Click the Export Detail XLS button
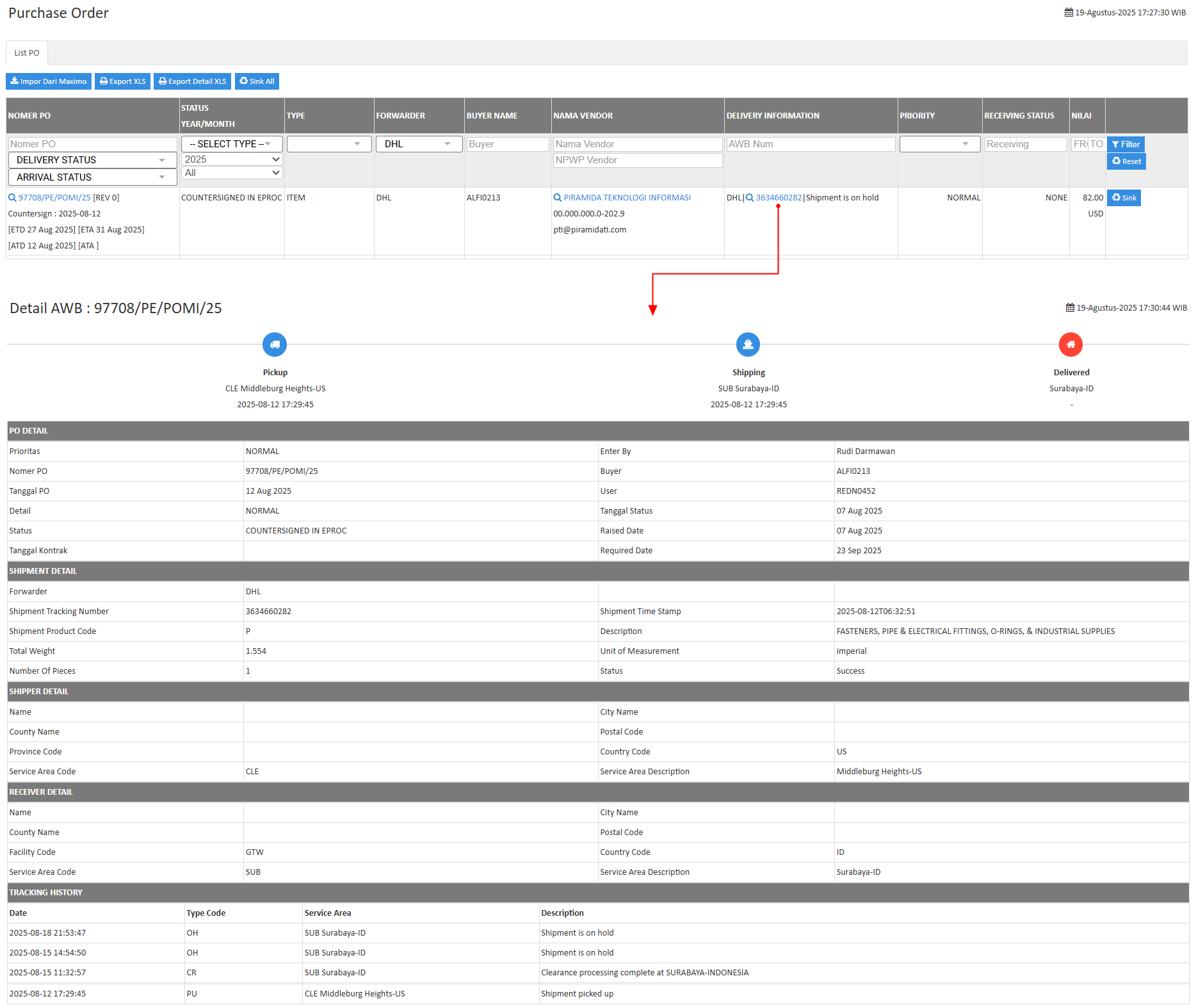This screenshot has width=1196, height=1008. [192, 81]
